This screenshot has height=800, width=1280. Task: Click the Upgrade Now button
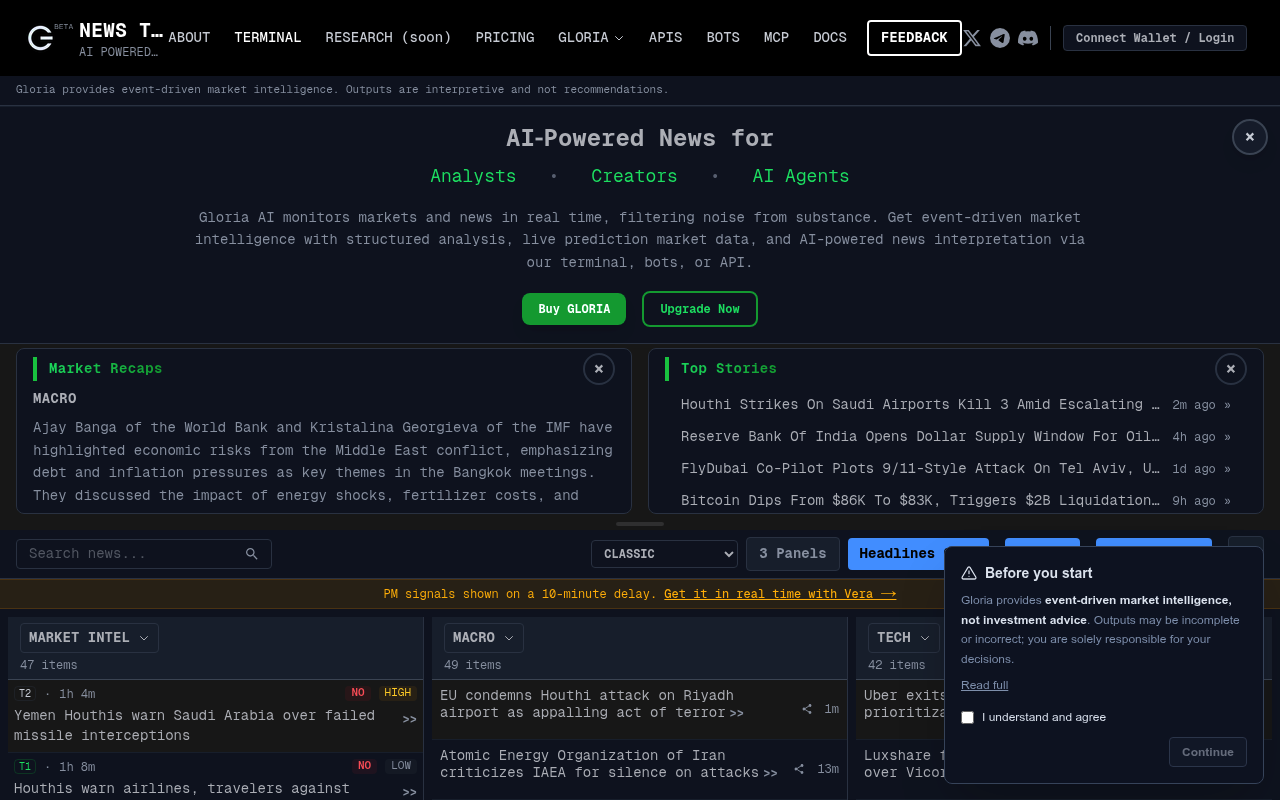(x=700, y=309)
